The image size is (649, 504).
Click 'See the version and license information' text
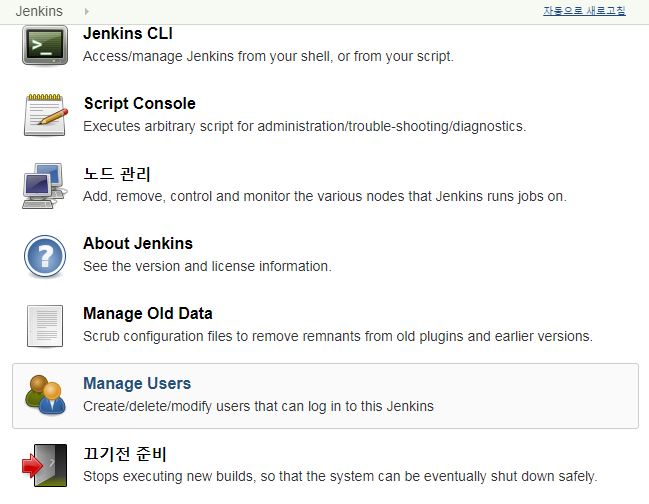207,266
